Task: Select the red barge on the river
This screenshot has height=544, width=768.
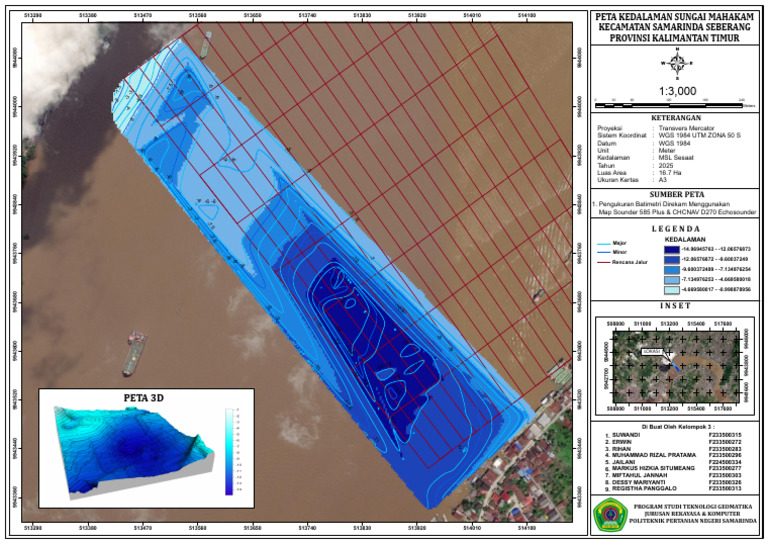Action: point(134,353)
